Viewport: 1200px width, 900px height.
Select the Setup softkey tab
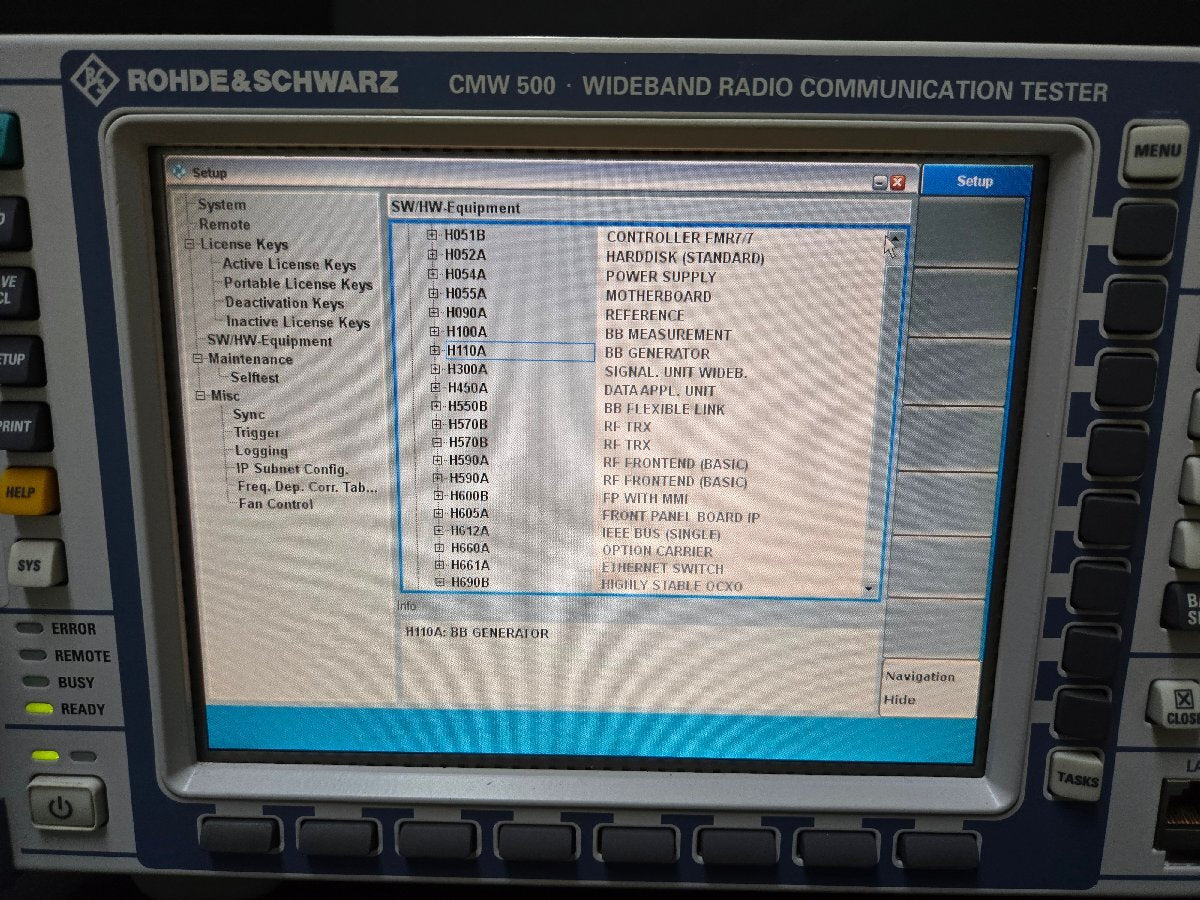pyautogui.click(x=975, y=181)
